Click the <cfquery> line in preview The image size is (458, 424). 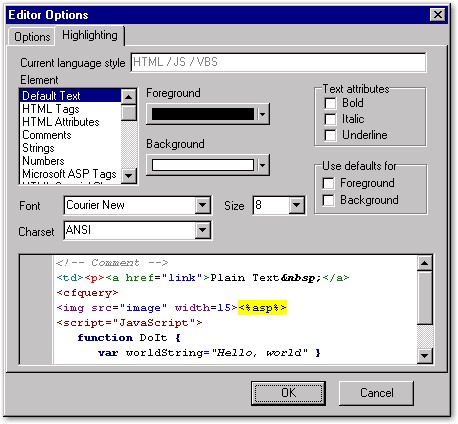pyautogui.click(x=87, y=293)
